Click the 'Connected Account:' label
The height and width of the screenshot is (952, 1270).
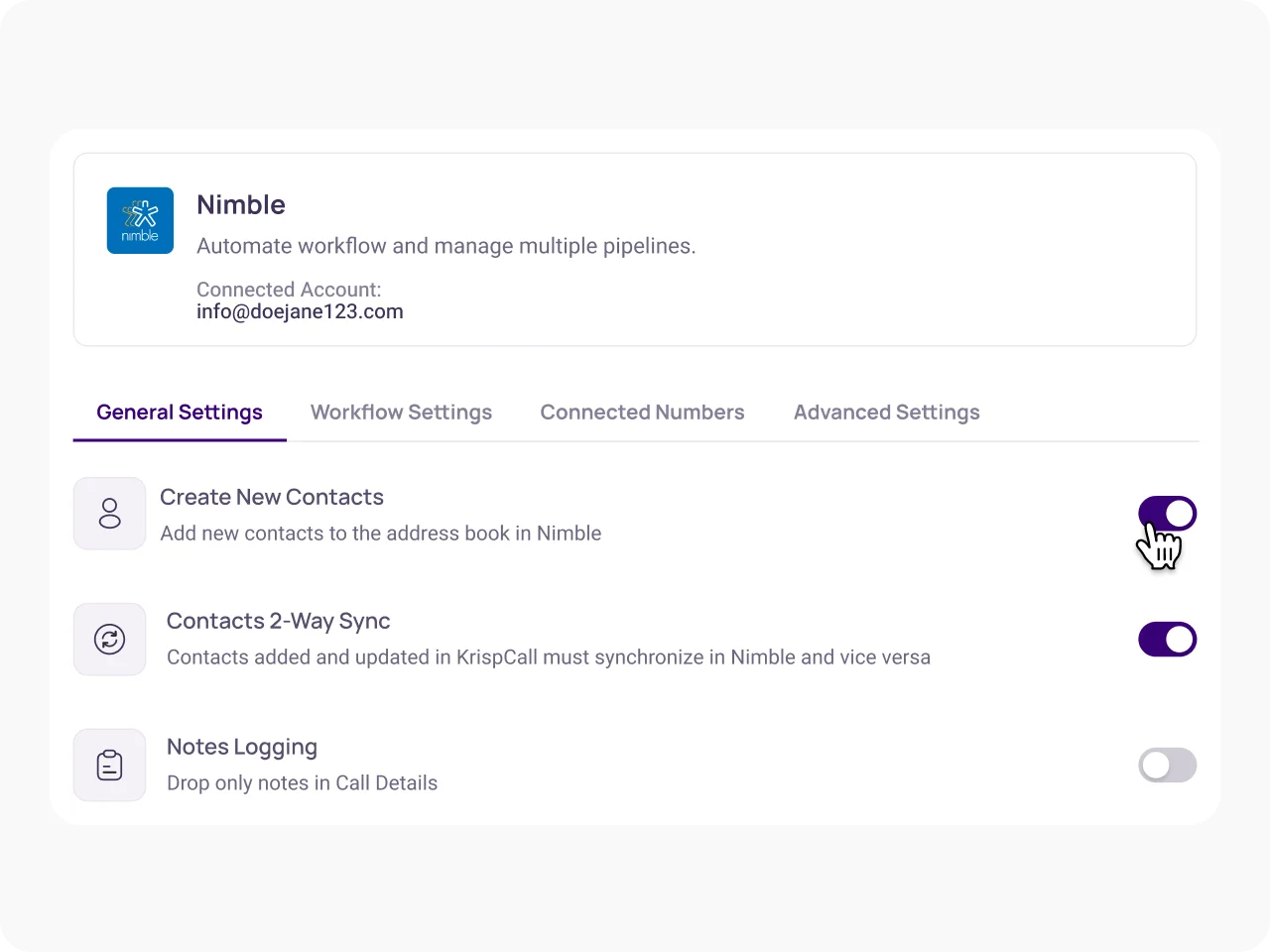tap(289, 290)
